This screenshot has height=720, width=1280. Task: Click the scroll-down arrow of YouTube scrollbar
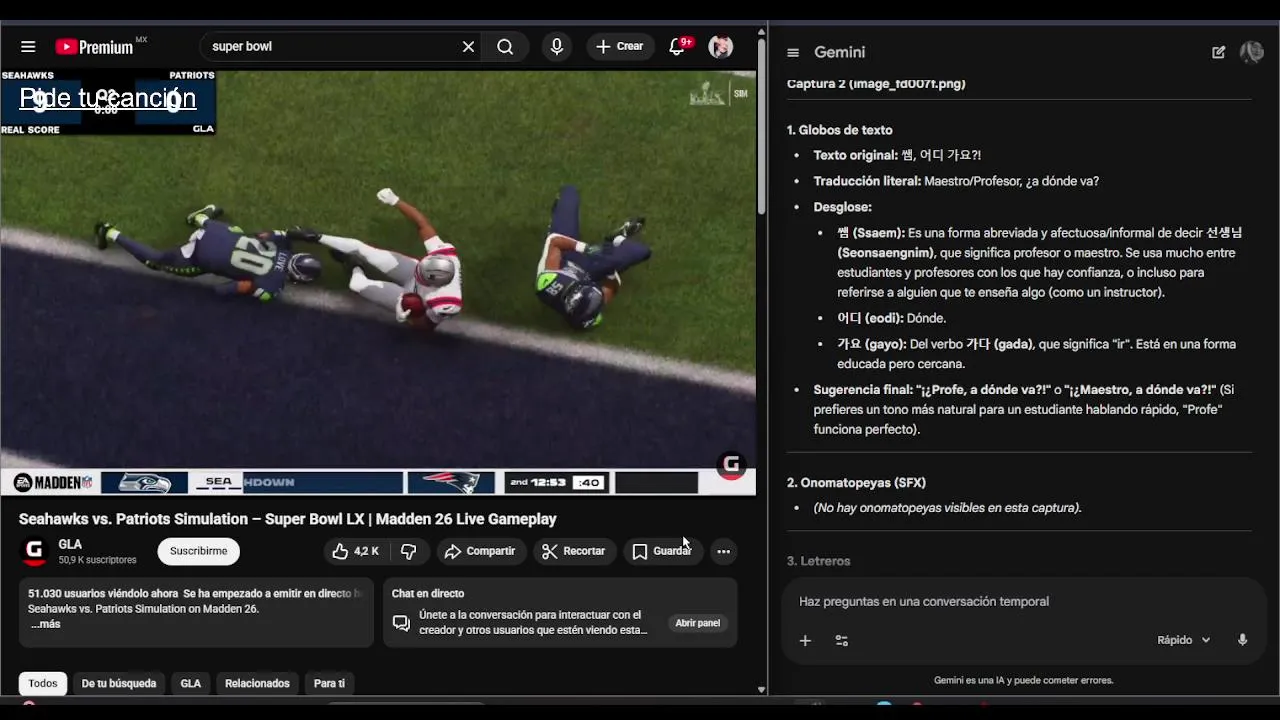[x=761, y=690]
